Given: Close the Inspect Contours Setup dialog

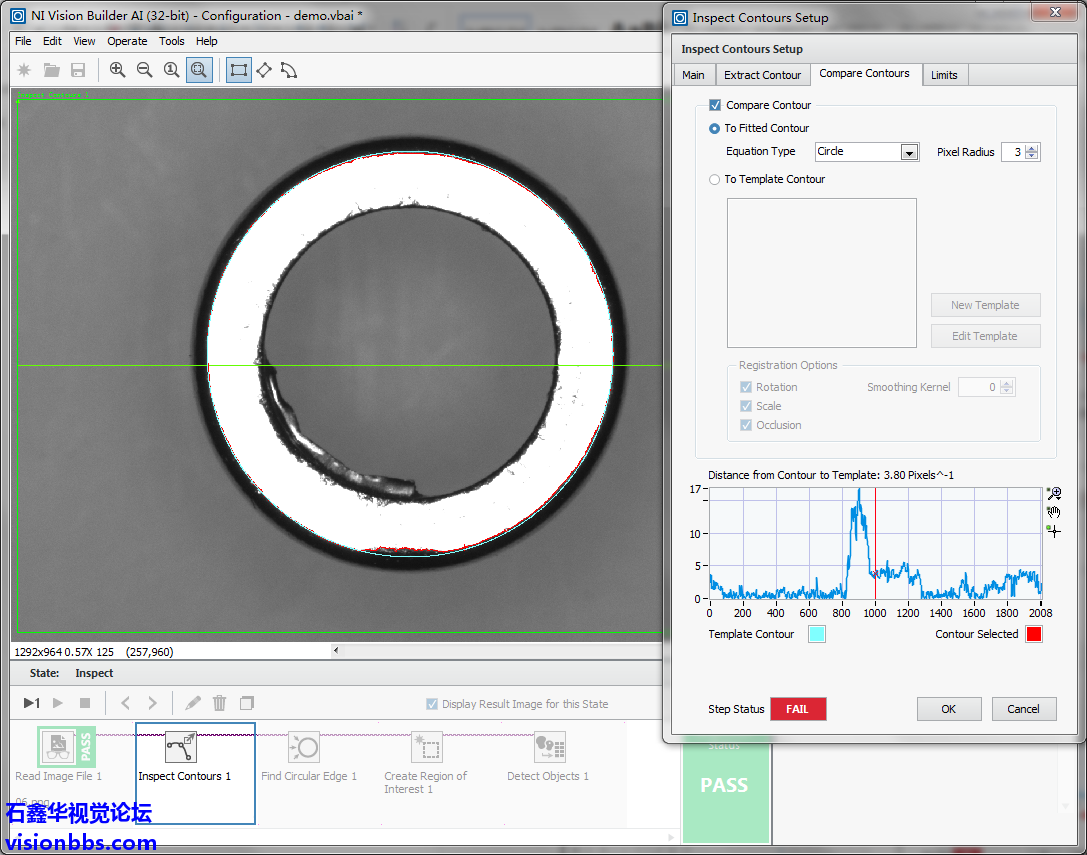Looking at the screenshot, I should [x=1055, y=12].
